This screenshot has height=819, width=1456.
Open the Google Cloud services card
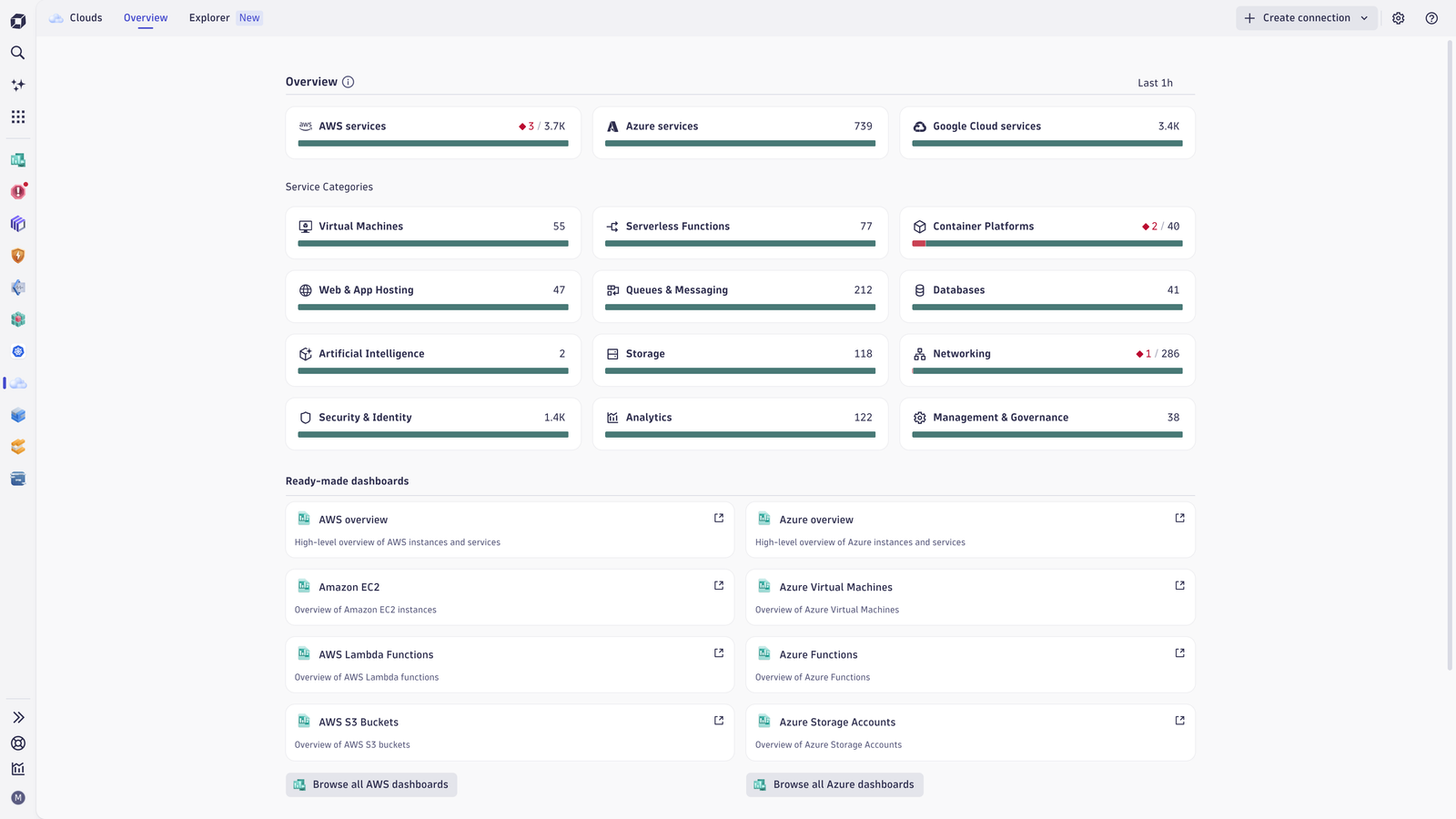click(1047, 133)
